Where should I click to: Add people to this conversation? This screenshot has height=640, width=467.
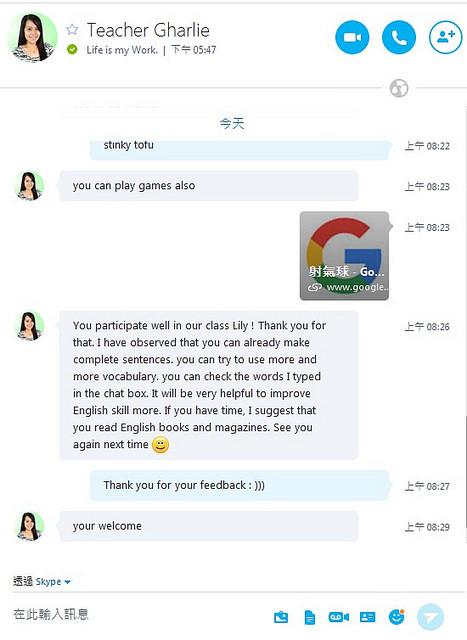446,38
